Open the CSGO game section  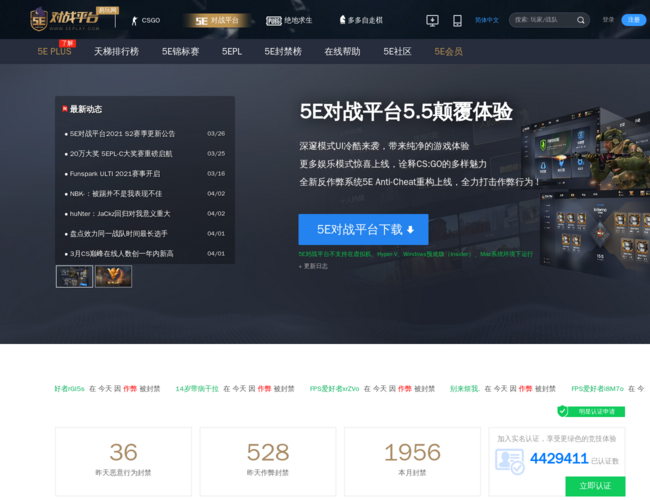click(x=146, y=20)
